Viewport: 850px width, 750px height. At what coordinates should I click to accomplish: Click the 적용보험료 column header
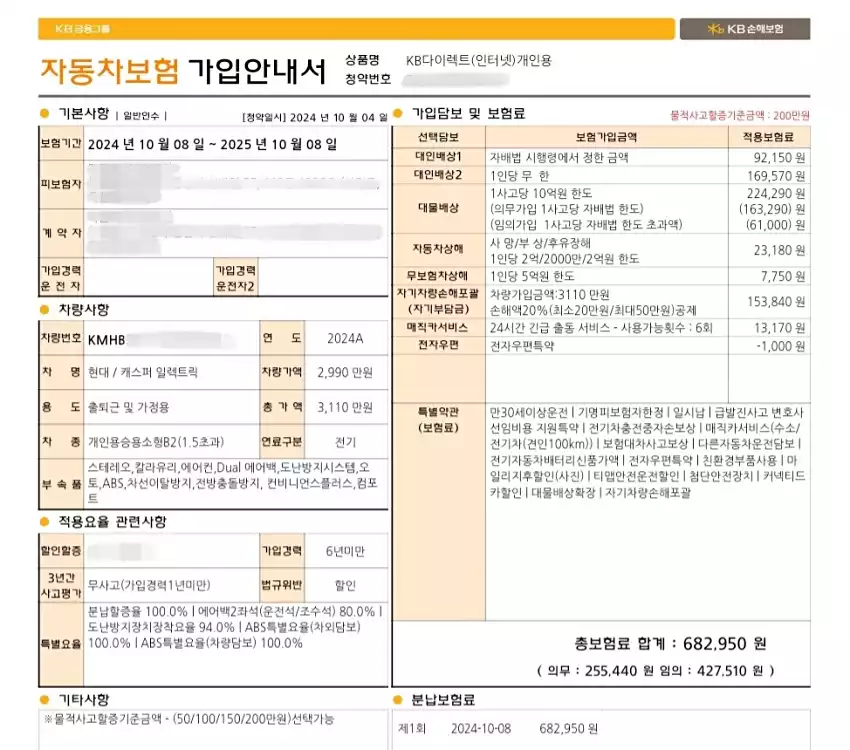click(x=769, y=137)
